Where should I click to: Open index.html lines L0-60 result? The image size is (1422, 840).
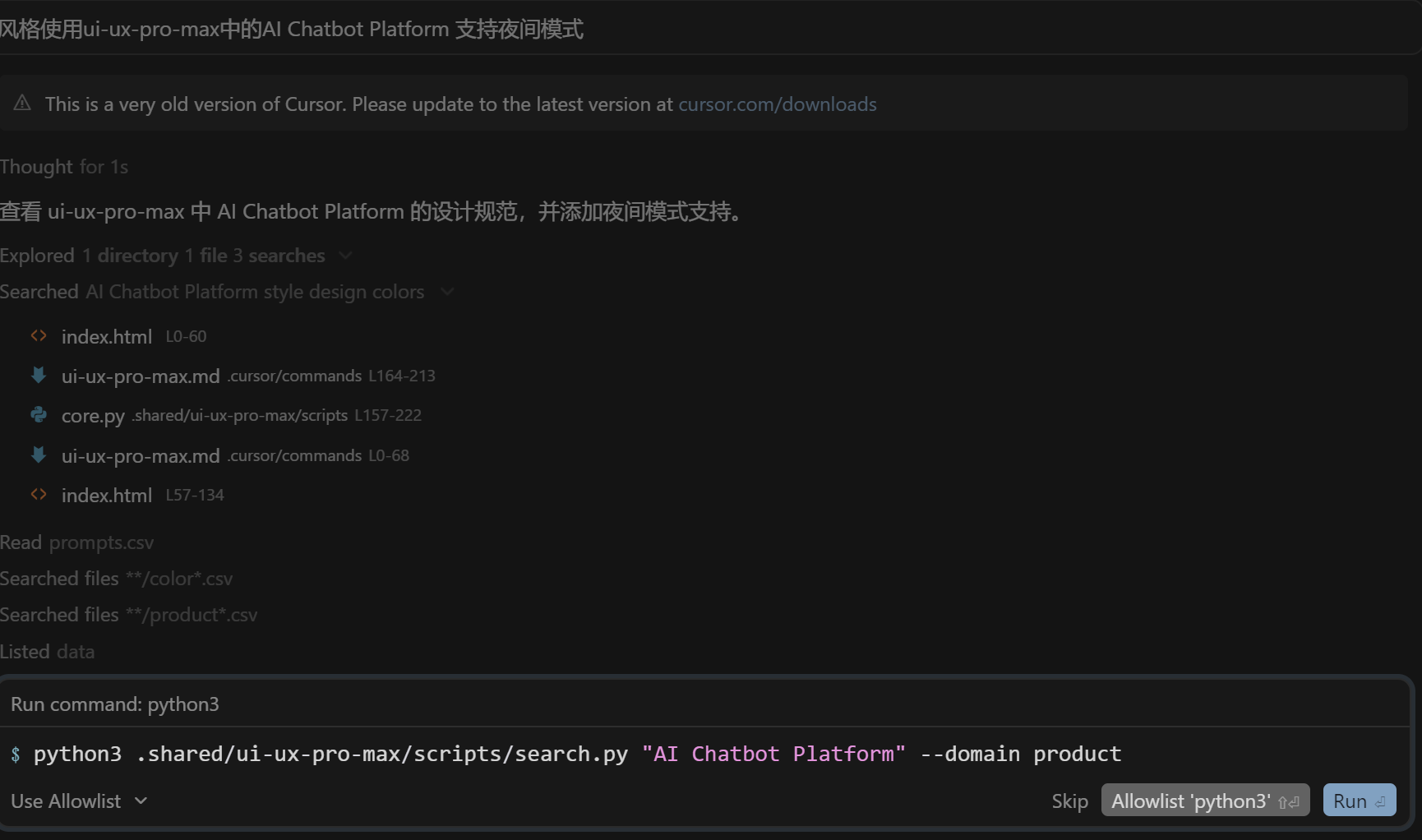coord(106,335)
